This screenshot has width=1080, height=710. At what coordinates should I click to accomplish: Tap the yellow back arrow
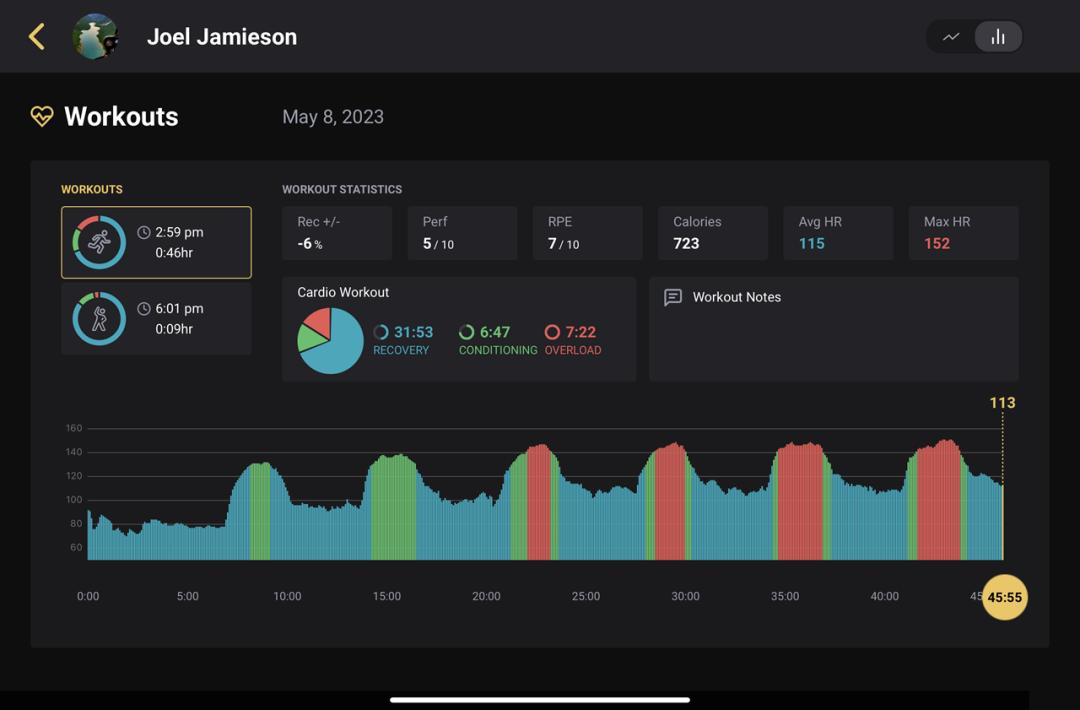tap(37, 37)
